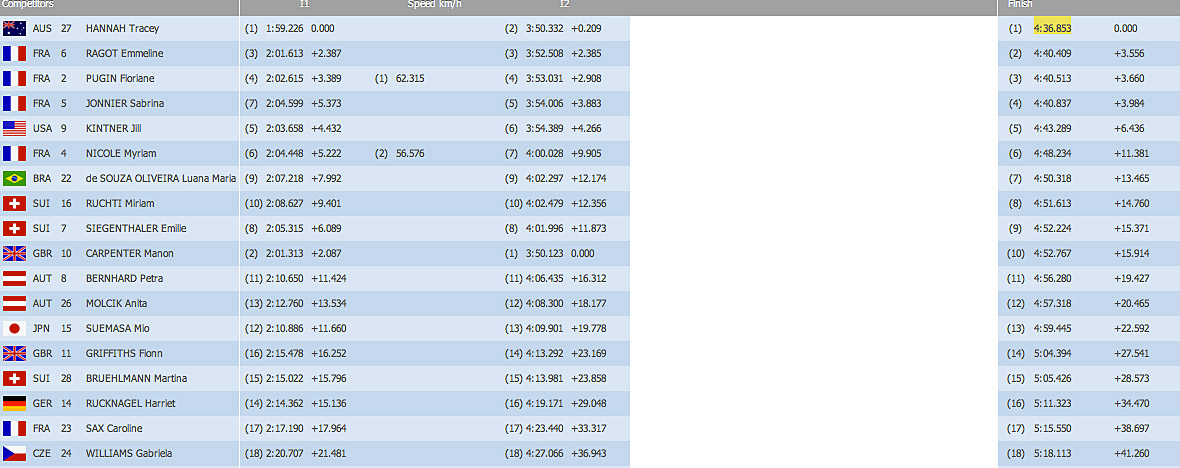Click the highlighted finish time 4:36.853
Image resolution: width=1180 pixels, height=468 pixels.
coord(1052,28)
